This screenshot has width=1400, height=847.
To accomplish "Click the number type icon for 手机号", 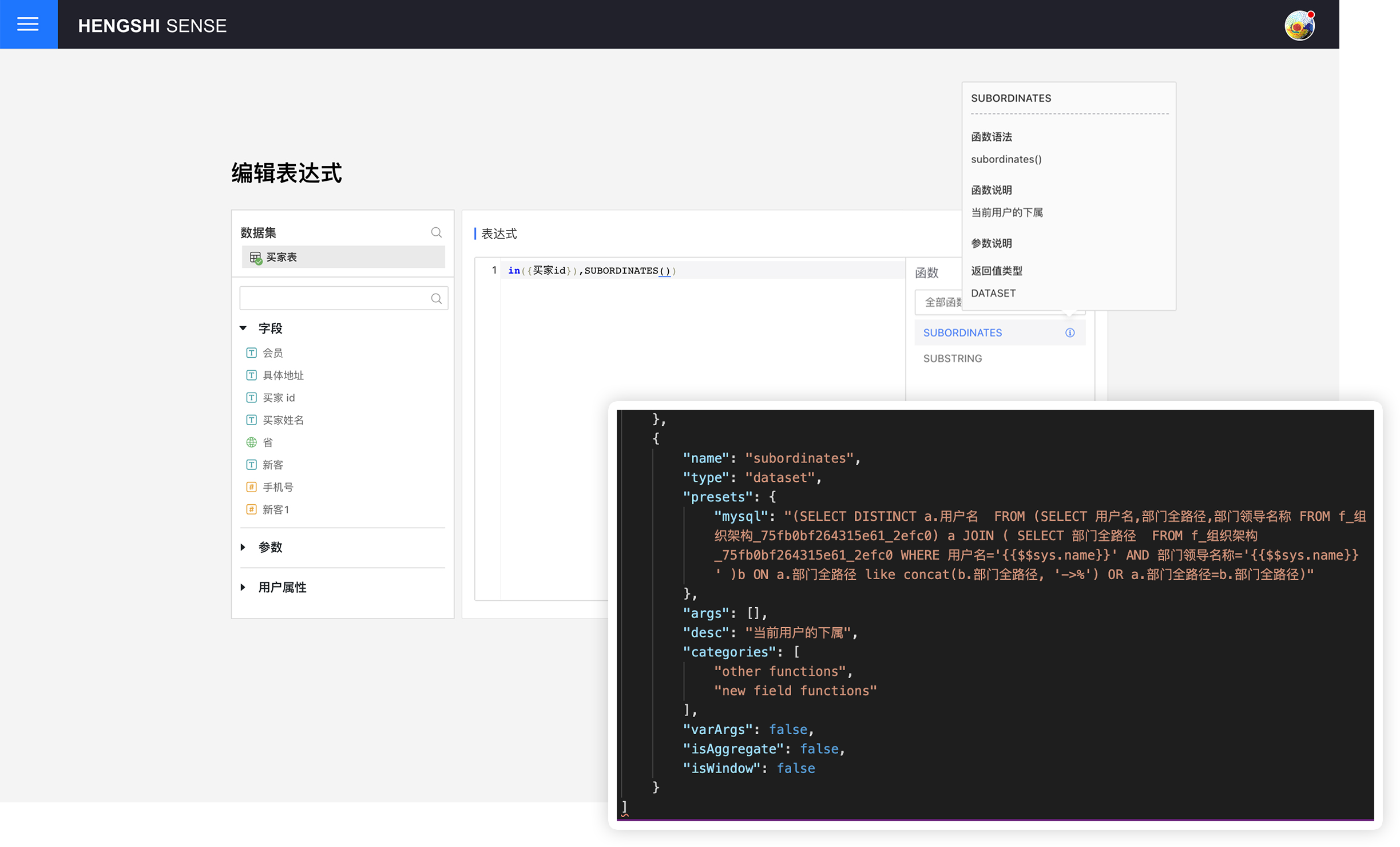I will click(251, 487).
